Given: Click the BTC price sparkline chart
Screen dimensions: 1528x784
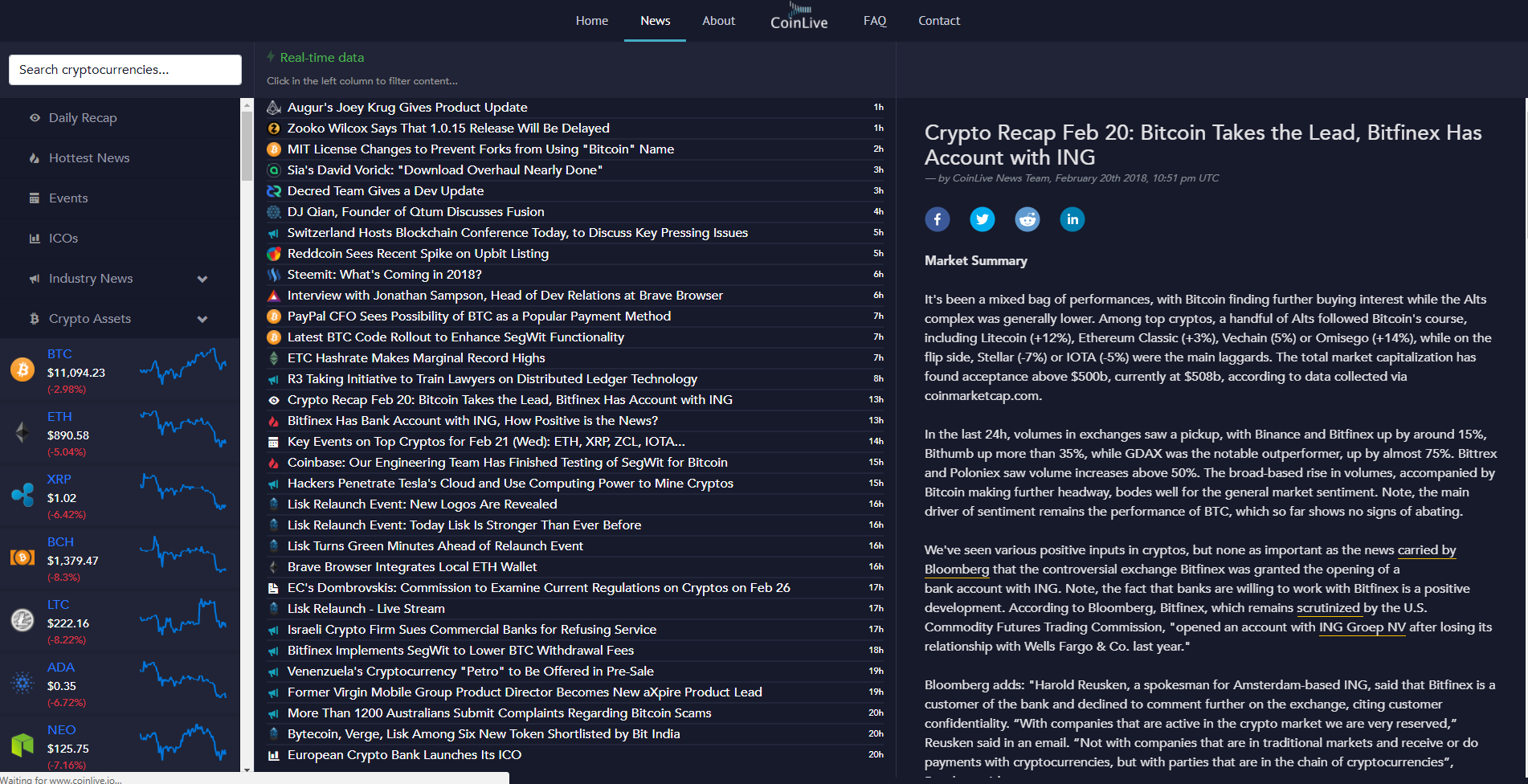Looking at the screenshot, I should point(183,366).
